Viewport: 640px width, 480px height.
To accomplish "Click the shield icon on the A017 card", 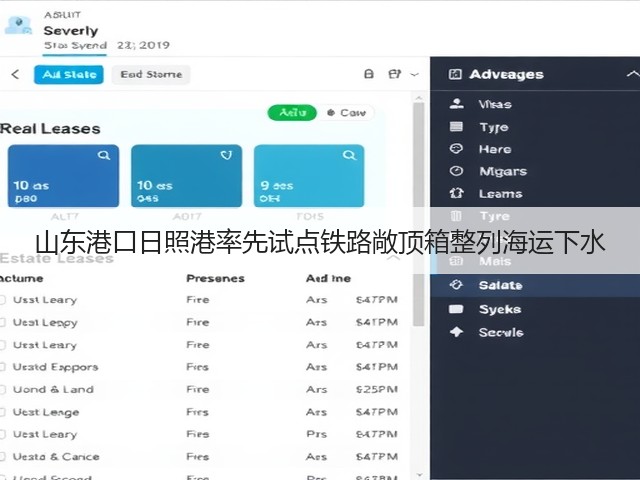I will pyautogui.click(x=227, y=155).
